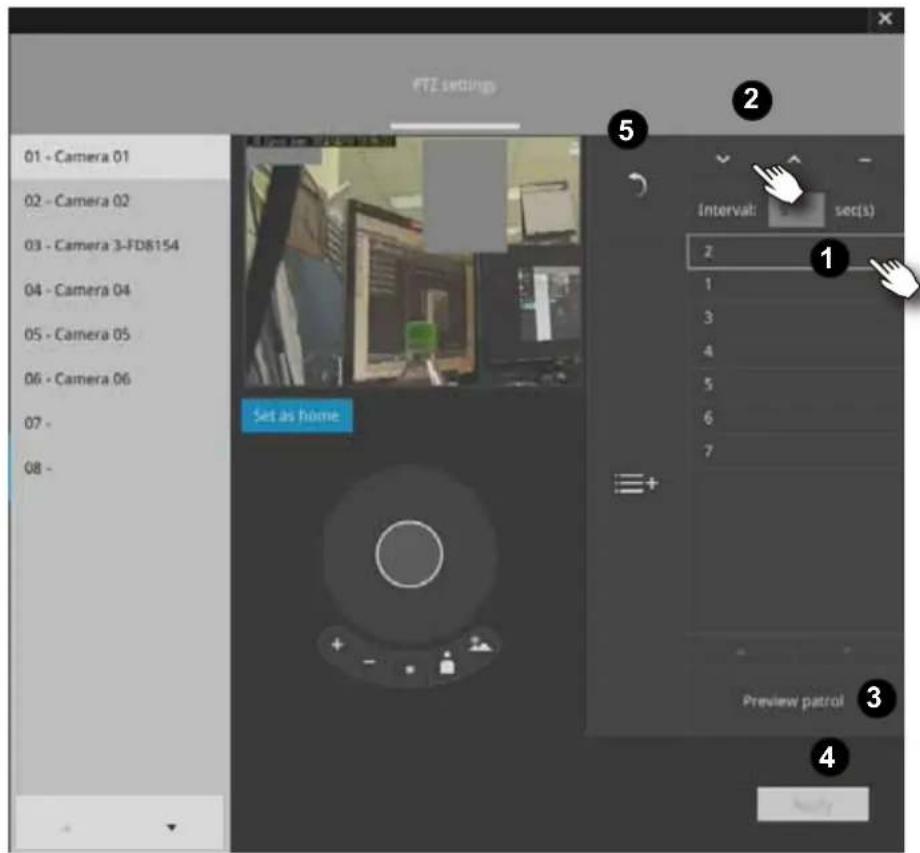Screen dimensions: 920x853
Task: Click the camera live video preview
Action: (x=413, y=262)
